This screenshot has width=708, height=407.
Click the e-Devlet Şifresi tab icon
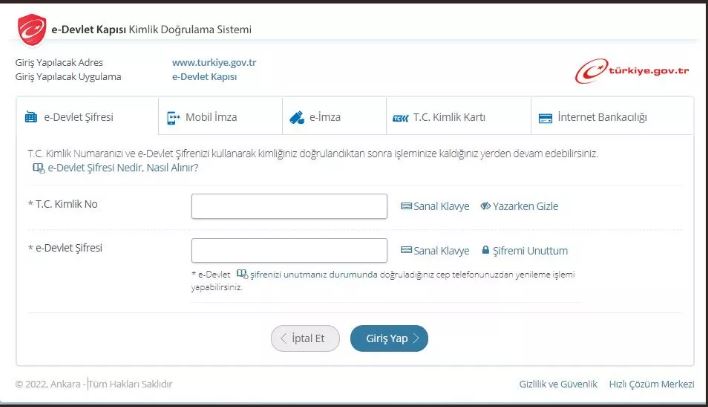point(30,117)
